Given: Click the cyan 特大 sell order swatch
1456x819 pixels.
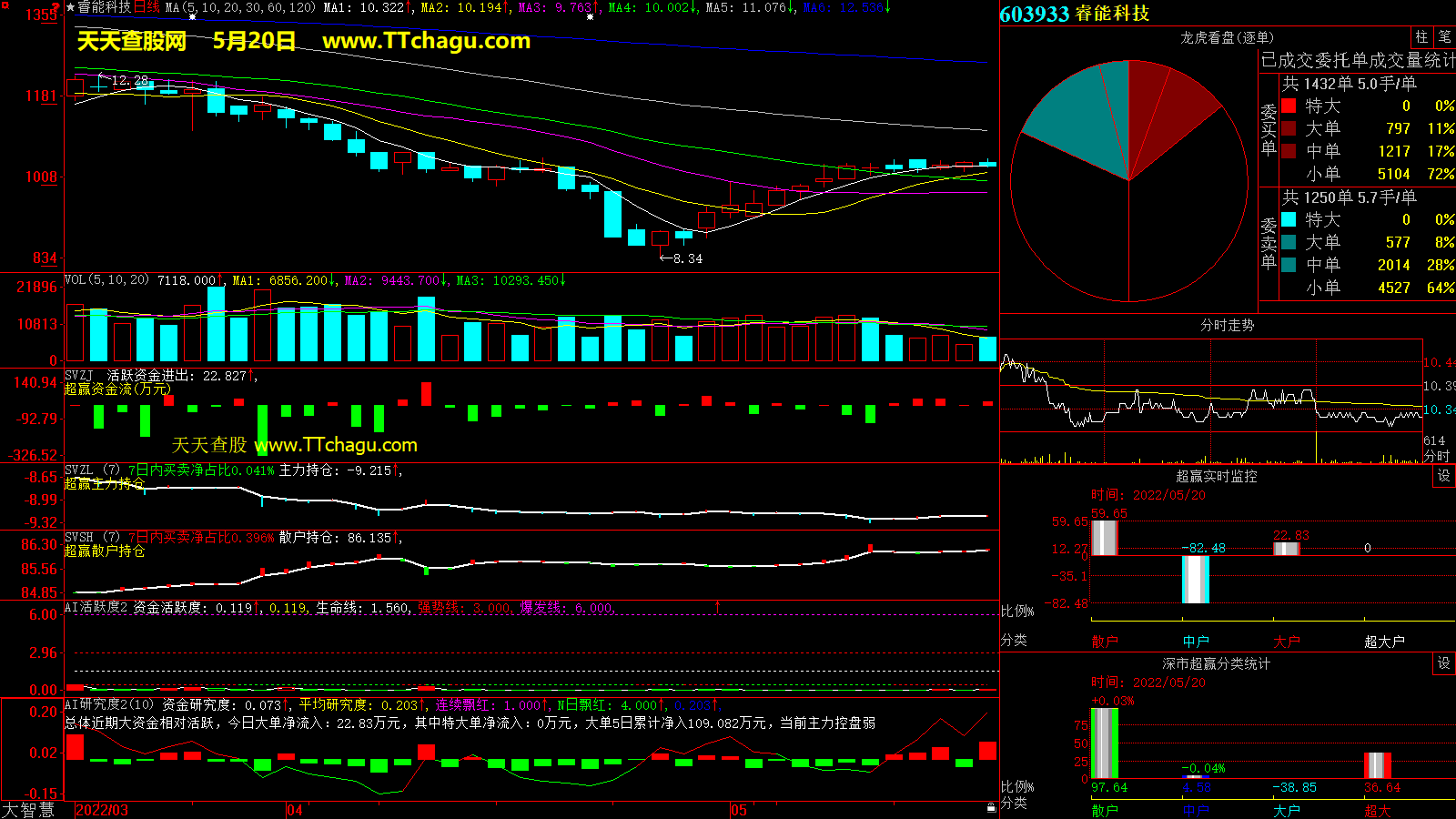Looking at the screenshot, I should [x=1289, y=219].
